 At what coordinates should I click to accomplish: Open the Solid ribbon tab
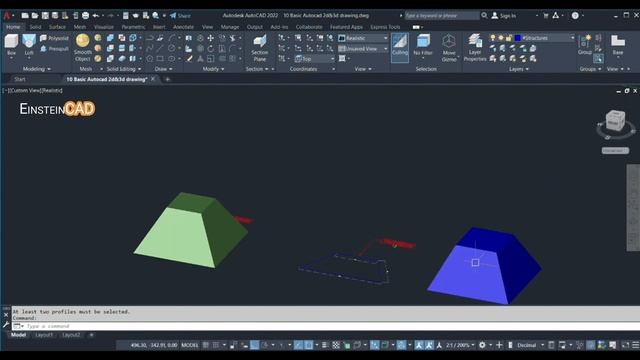[x=35, y=27]
